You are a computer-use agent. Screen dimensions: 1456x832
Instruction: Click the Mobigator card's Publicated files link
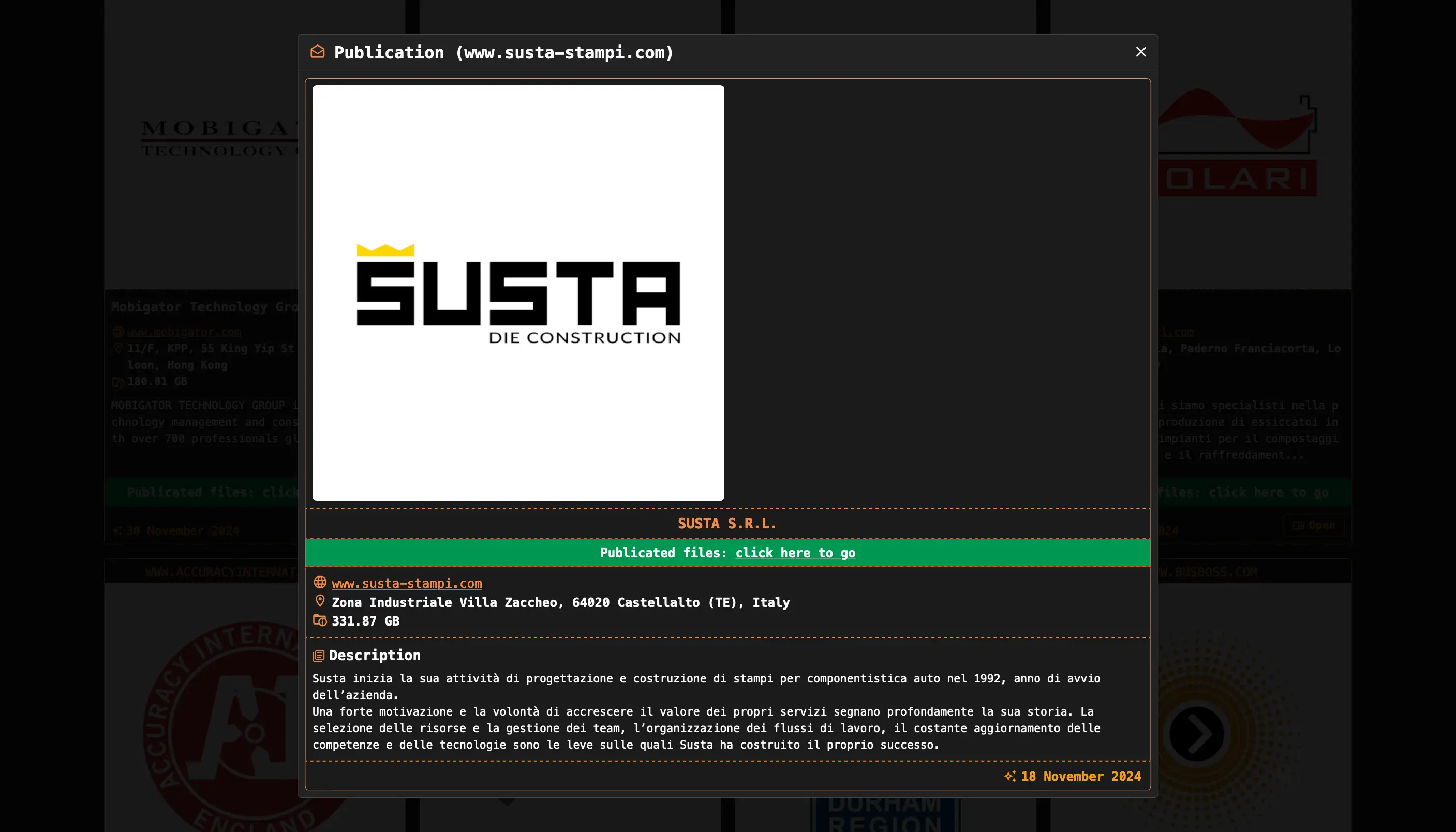(x=279, y=493)
